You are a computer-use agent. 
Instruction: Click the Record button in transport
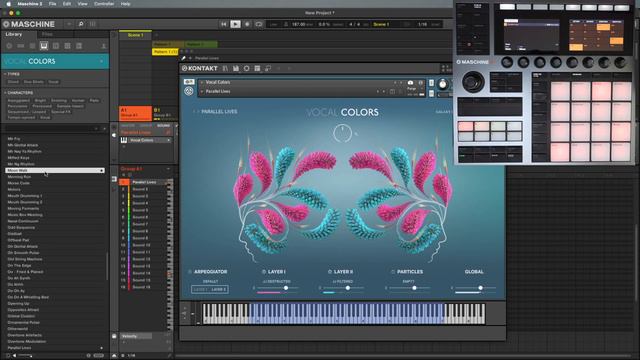pyautogui.click(x=247, y=24)
